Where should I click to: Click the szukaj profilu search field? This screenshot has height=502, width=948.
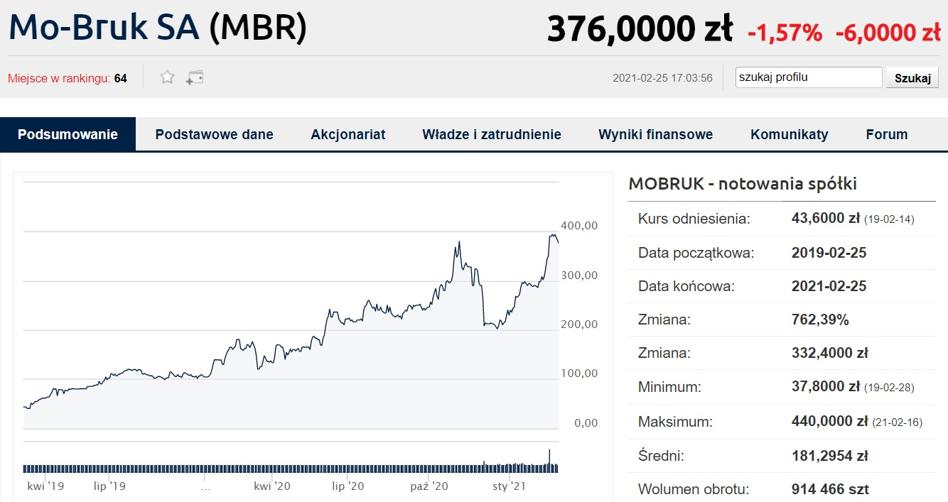click(808, 77)
